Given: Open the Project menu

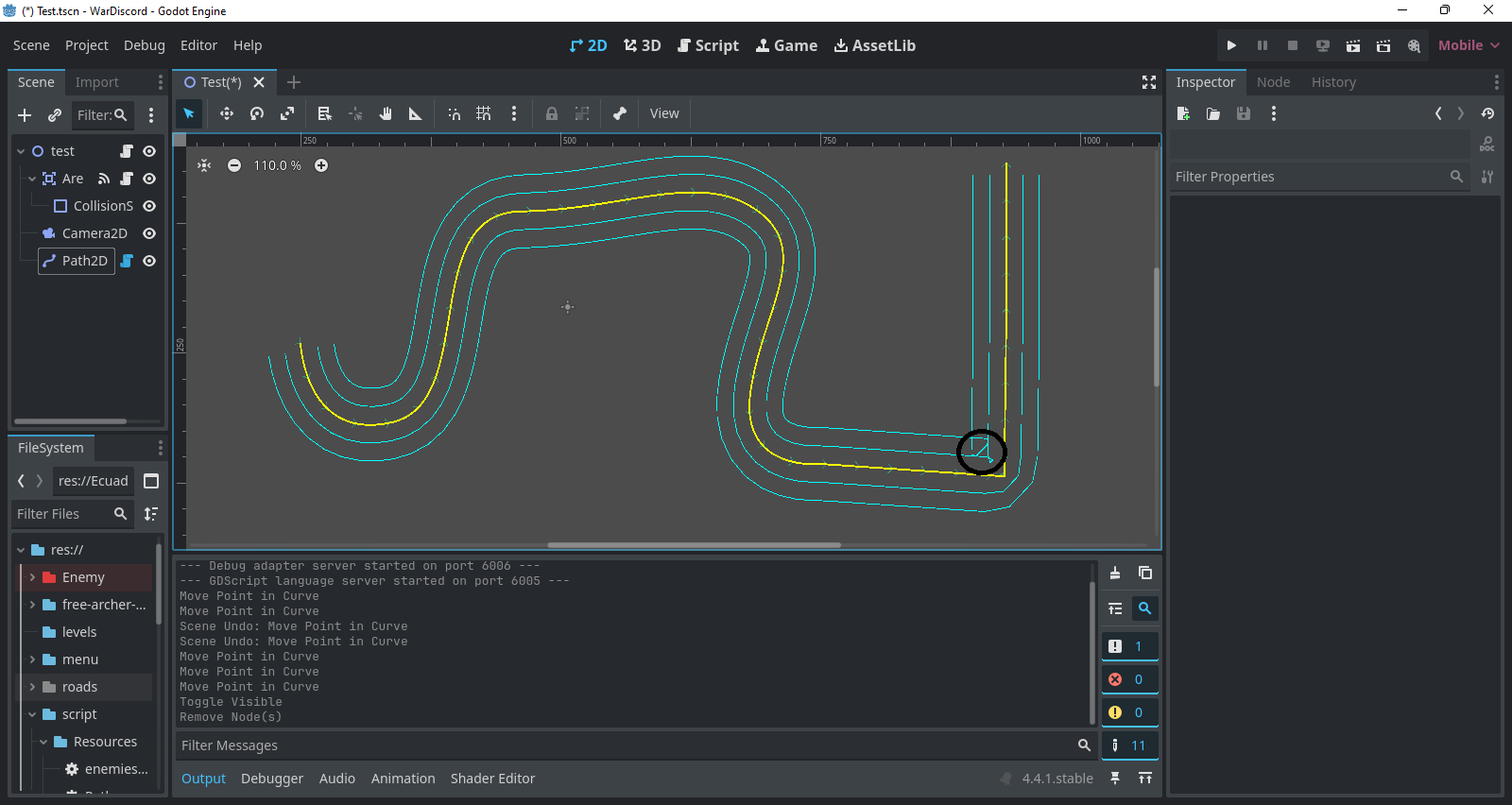Looking at the screenshot, I should [86, 45].
